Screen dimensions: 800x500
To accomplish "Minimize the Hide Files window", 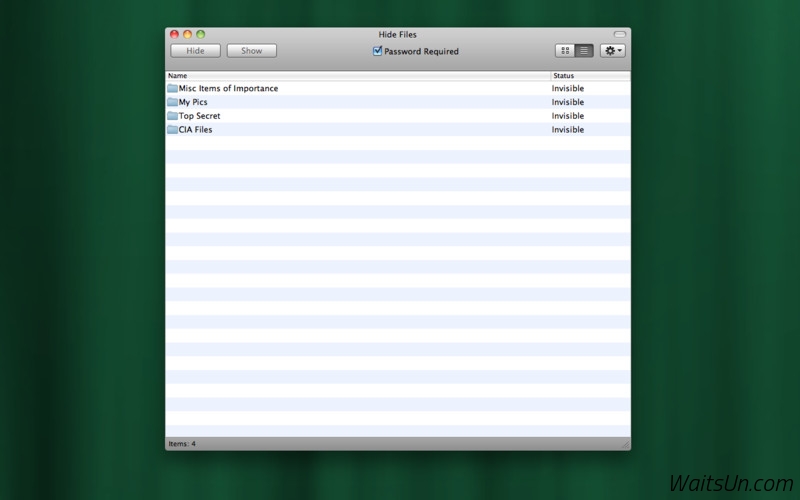I will pyautogui.click(x=187, y=34).
